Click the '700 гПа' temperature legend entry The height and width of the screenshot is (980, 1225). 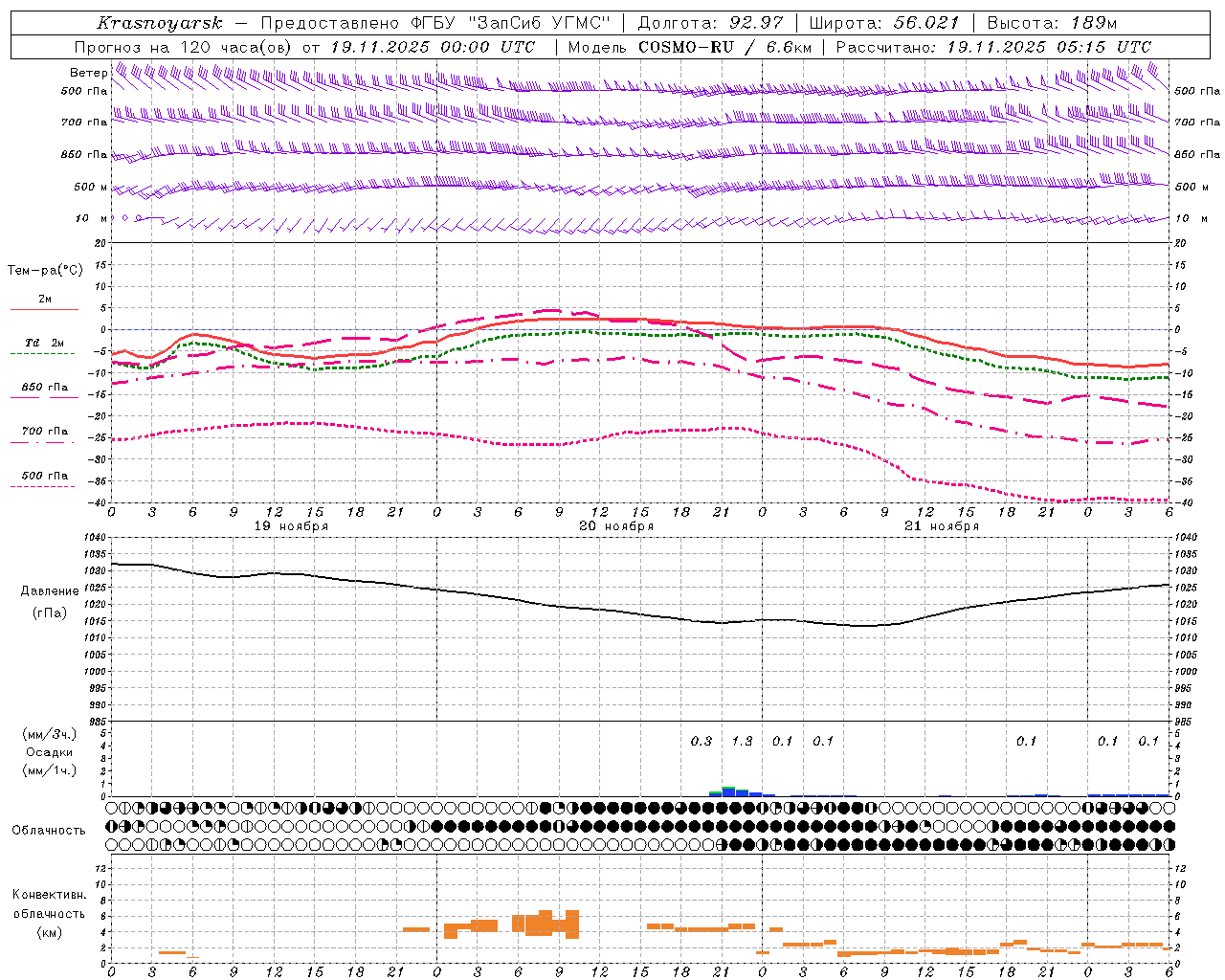[45, 432]
